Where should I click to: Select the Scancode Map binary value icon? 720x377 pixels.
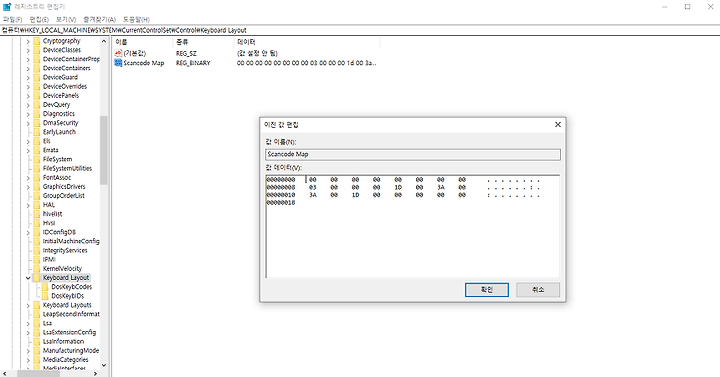[118, 63]
